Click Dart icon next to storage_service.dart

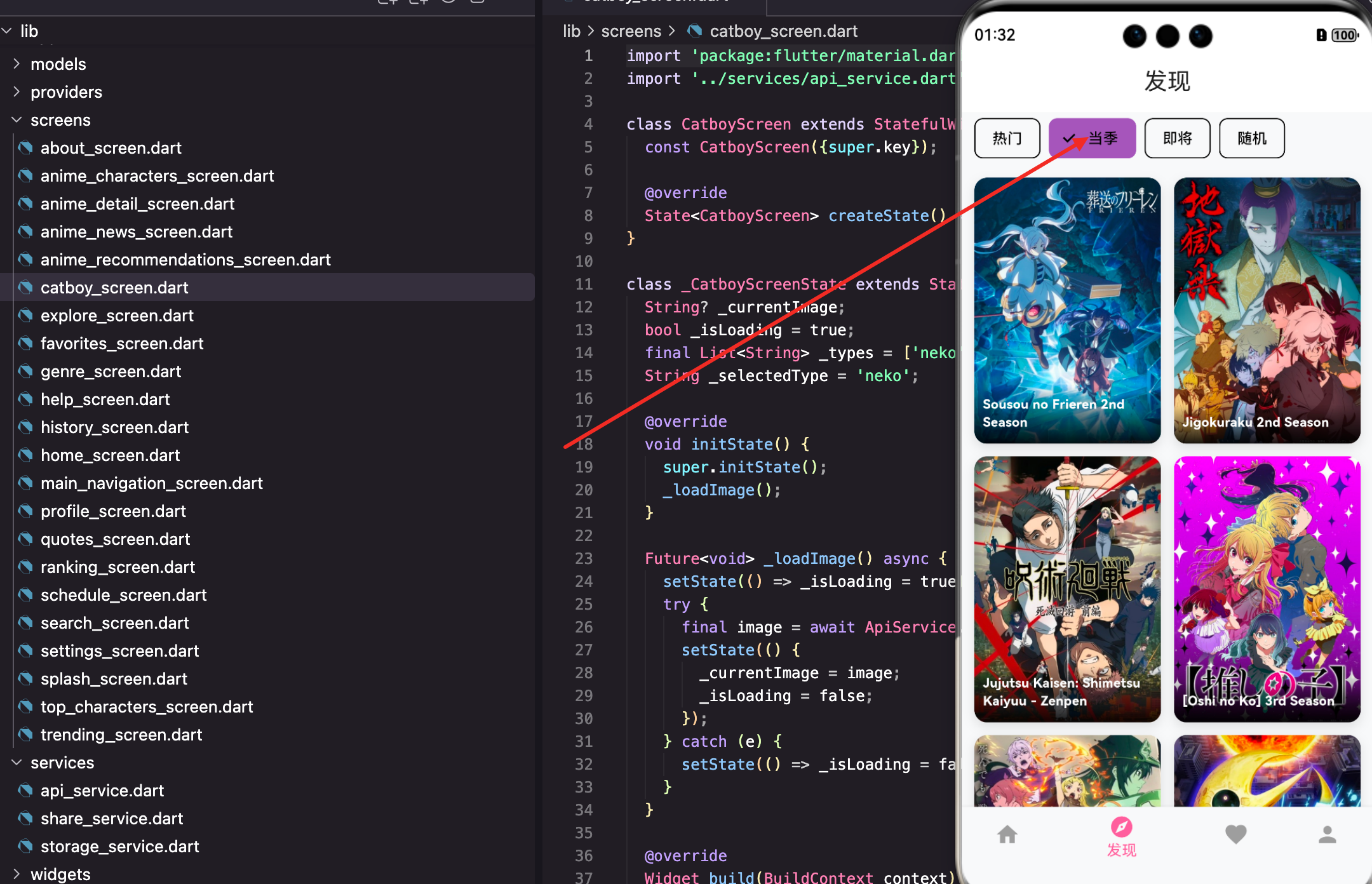25,847
